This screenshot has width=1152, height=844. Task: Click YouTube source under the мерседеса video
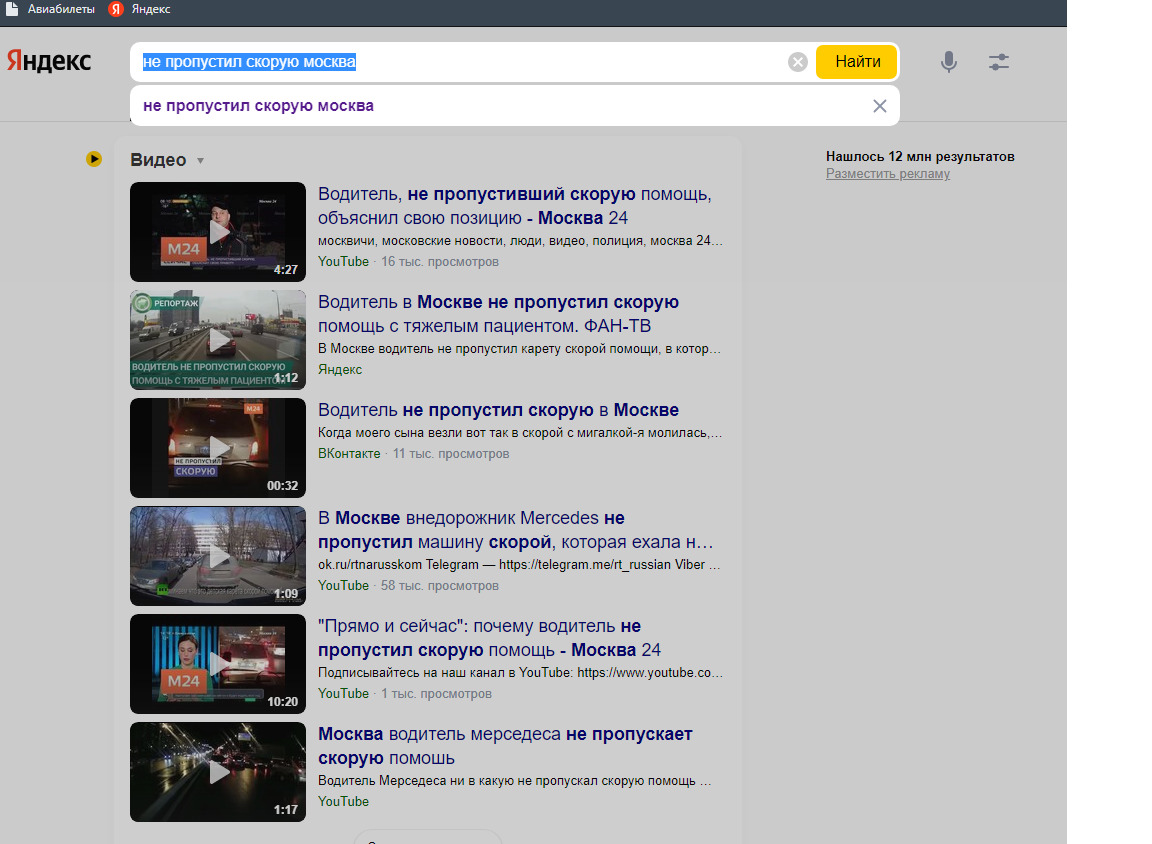click(x=343, y=801)
